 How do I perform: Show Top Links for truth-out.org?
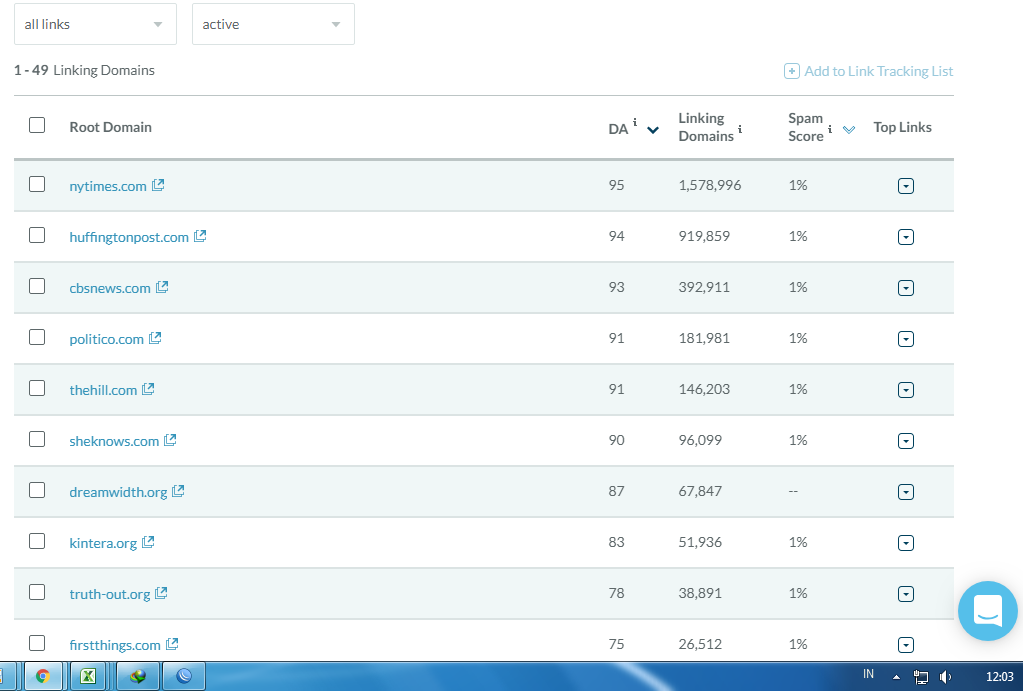pyautogui.click(x=906, y=594)
